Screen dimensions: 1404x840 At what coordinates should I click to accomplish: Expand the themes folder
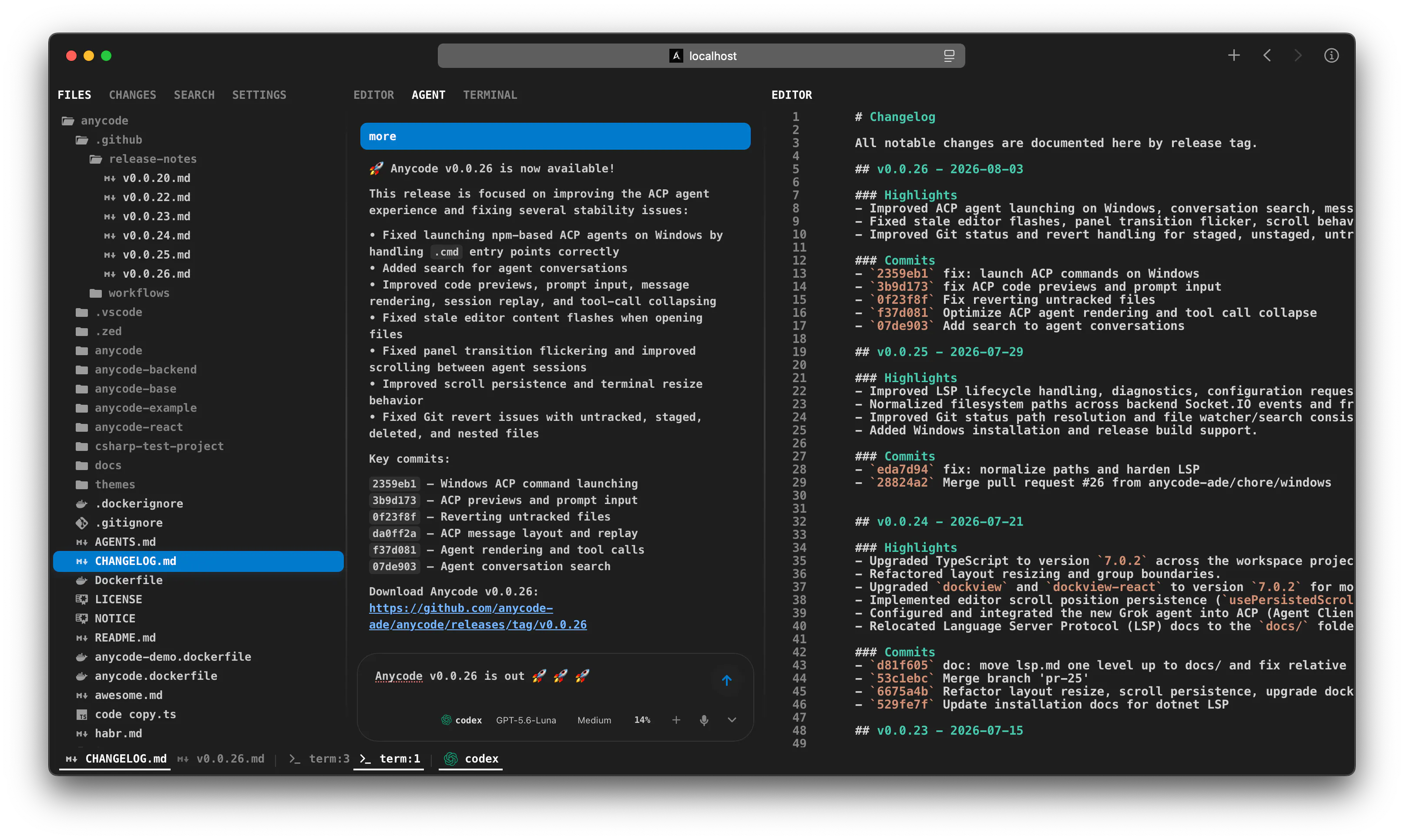click(106, 485)
